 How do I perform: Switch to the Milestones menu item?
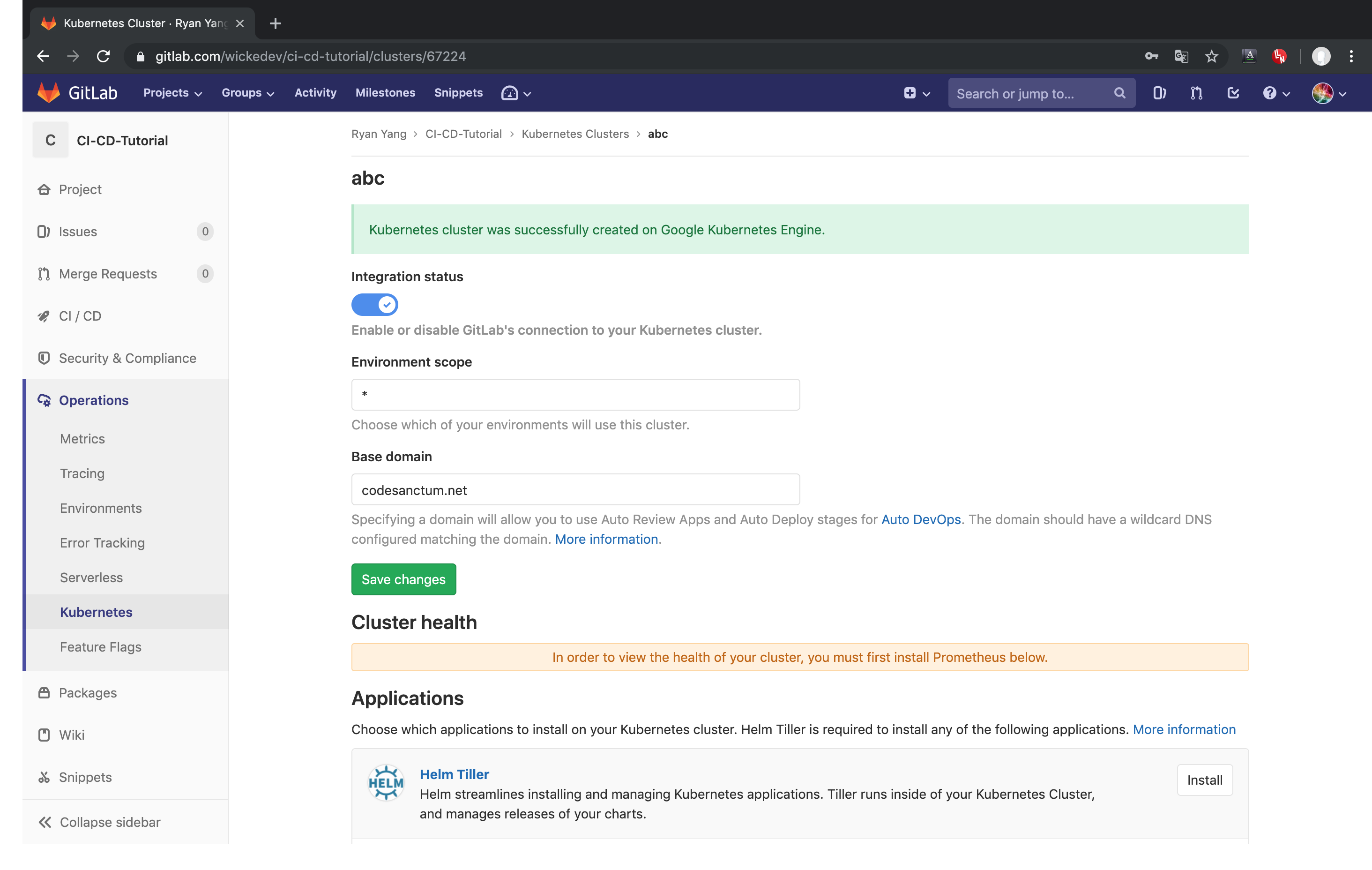[x=385, y=92]
